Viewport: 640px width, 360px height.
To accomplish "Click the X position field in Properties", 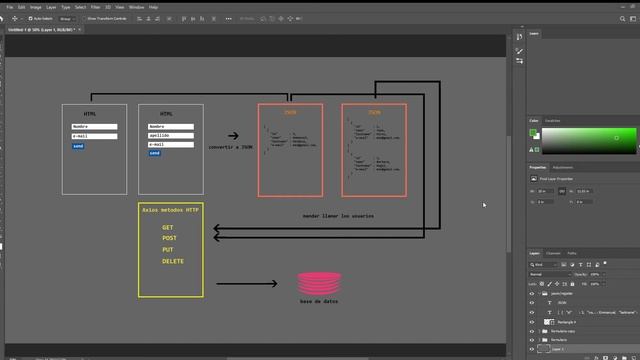I will pyautogui.click(x=545, y=202).
